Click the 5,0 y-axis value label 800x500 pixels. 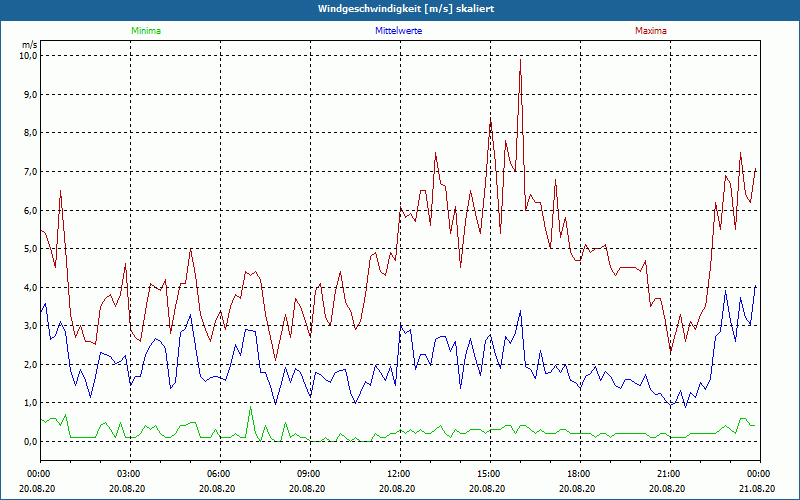point(29,249)
